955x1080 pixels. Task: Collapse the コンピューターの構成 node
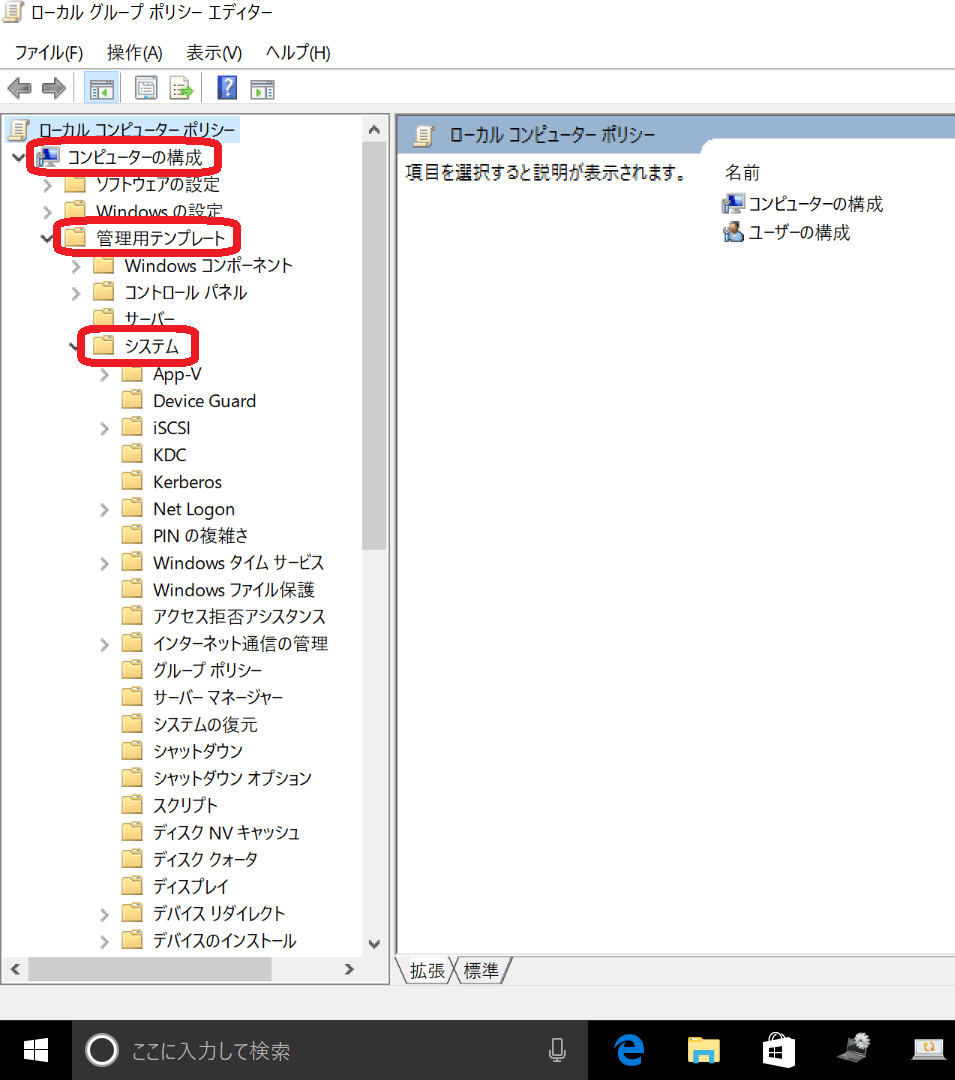coord(19,158)
